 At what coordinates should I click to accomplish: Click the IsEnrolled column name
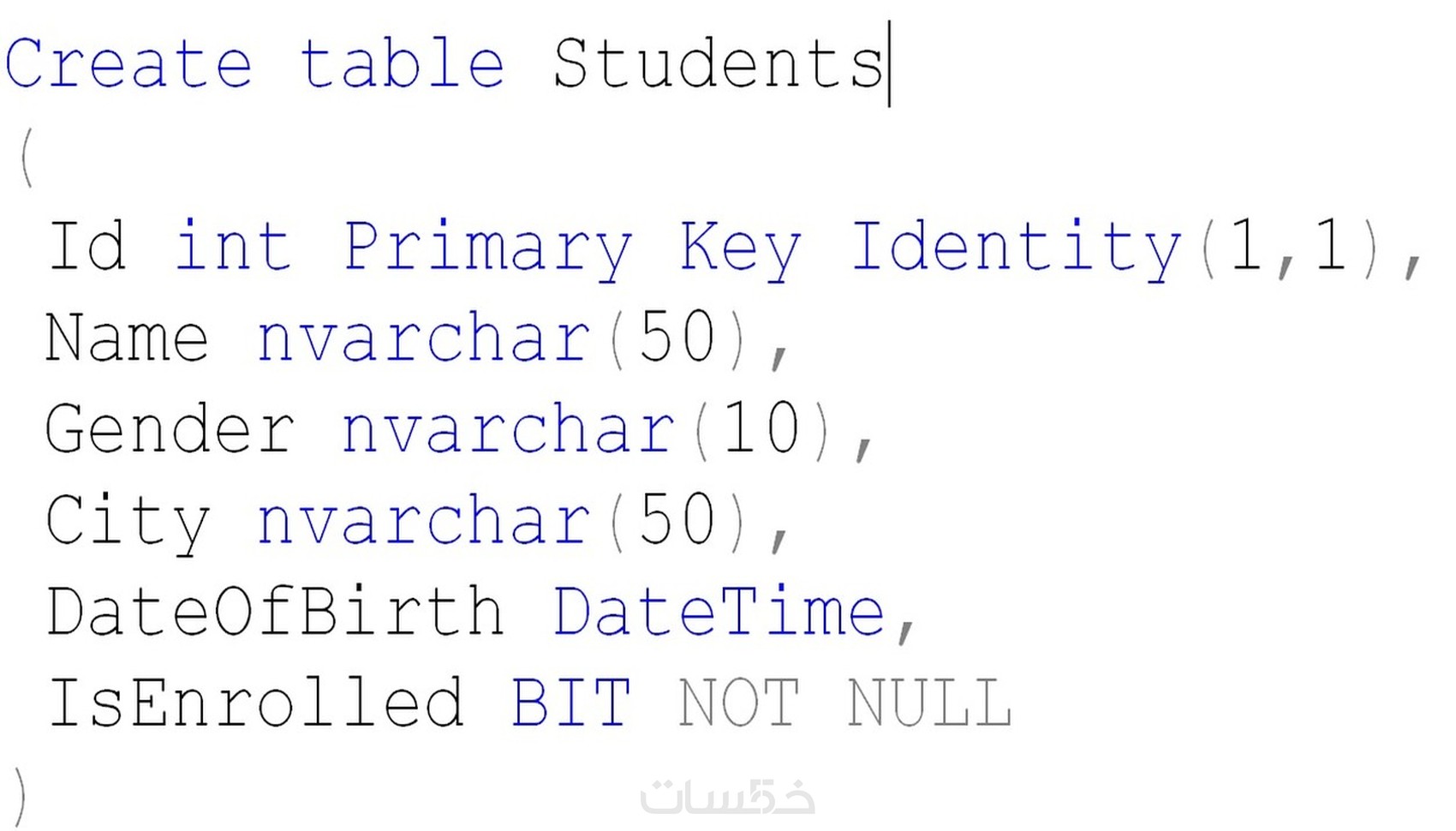pos(255,702)
